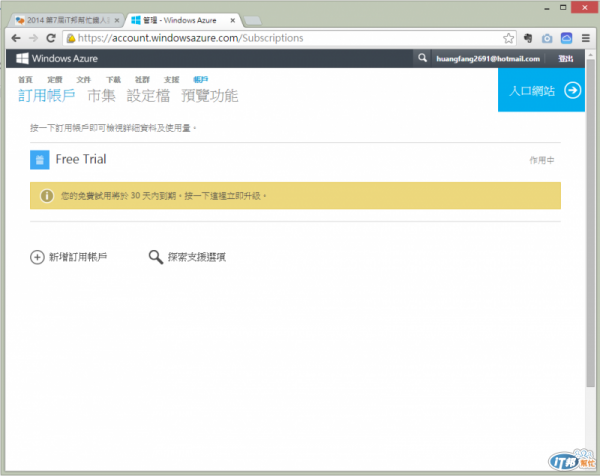
Task: Click the Windows Azure logo
Action: click(57, 58)
